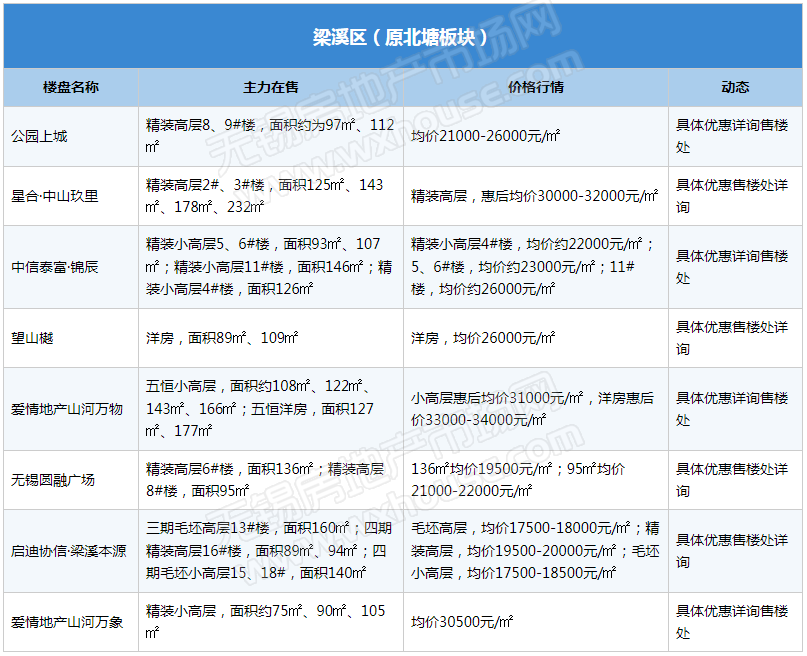Image resolution: width=807 pixels, height=656 pixels.
Task: Click 山河万物 row's 具体优惠详询售楼处
Action: 731,409
